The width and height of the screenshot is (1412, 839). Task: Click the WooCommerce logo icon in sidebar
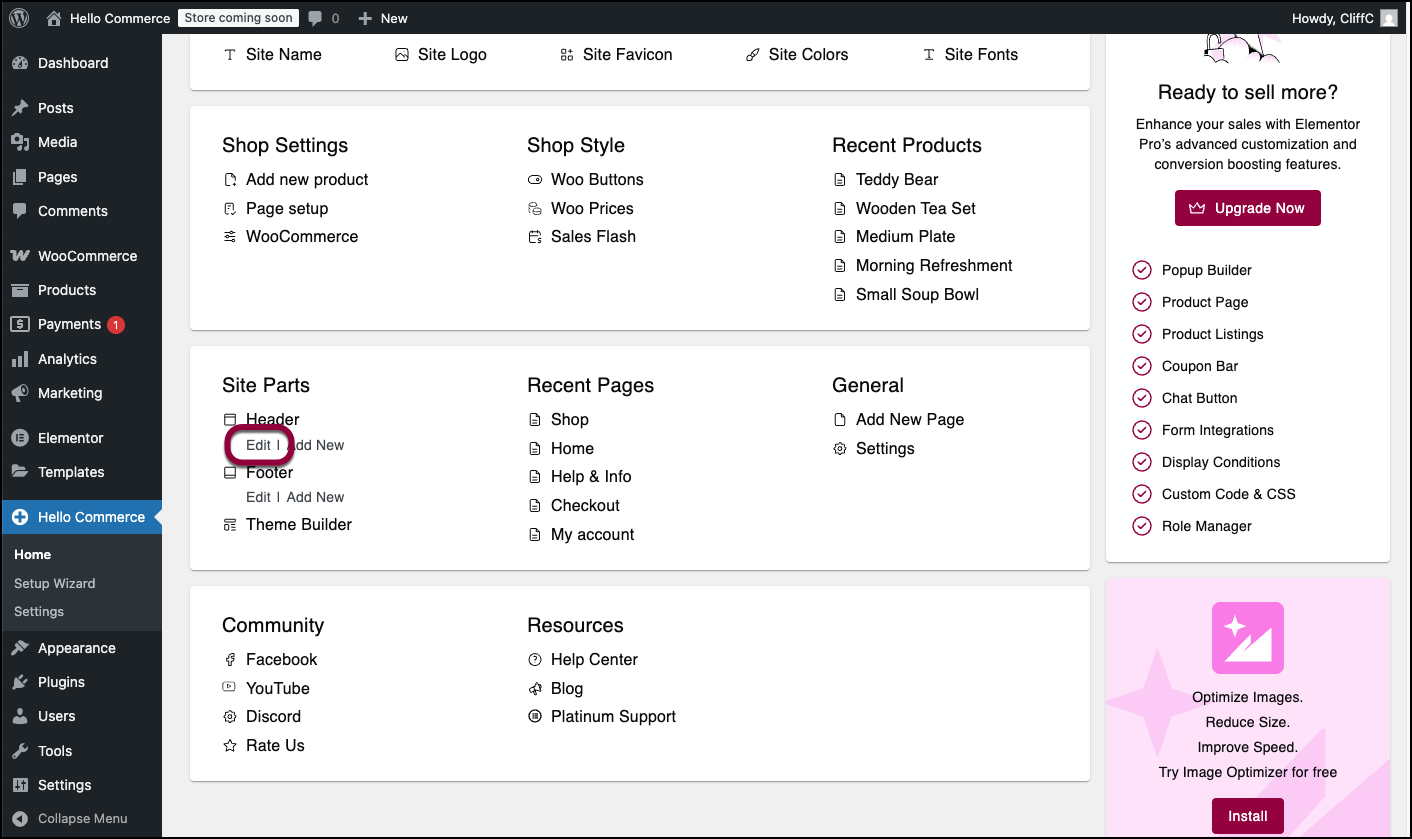(20, 256)
